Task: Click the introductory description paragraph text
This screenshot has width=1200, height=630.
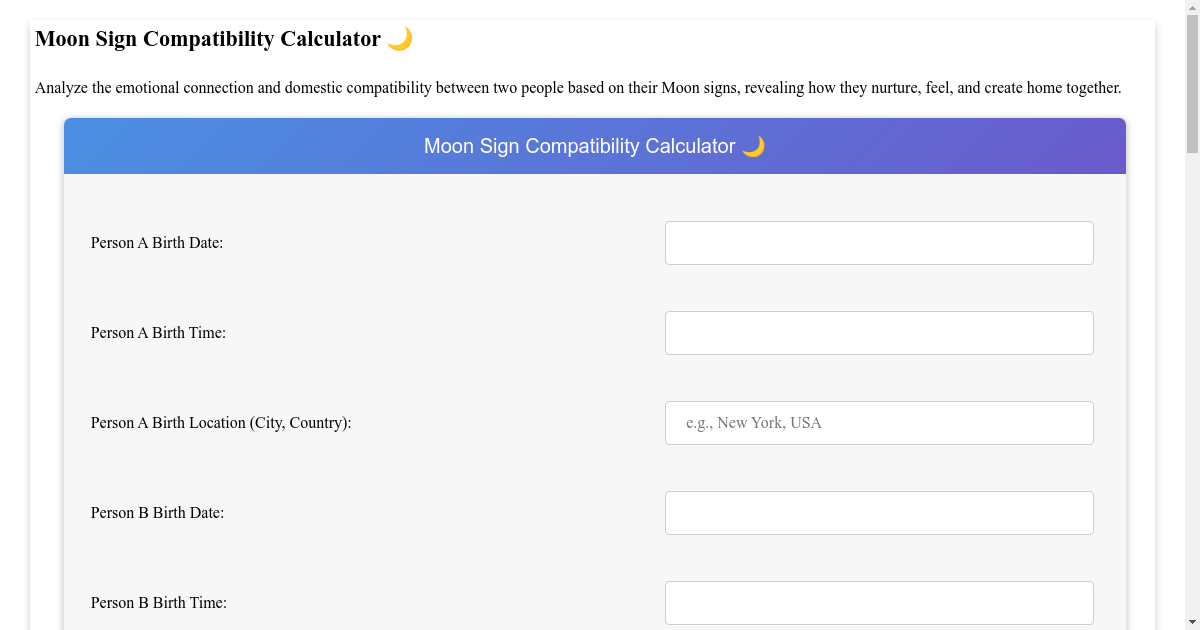Action: (x=578, y=87)
